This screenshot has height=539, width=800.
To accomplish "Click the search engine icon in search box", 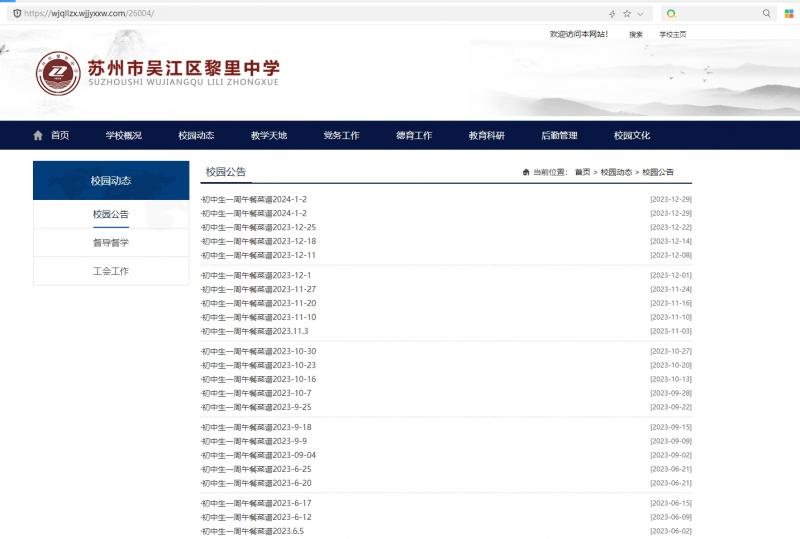I will click(671, 14).
